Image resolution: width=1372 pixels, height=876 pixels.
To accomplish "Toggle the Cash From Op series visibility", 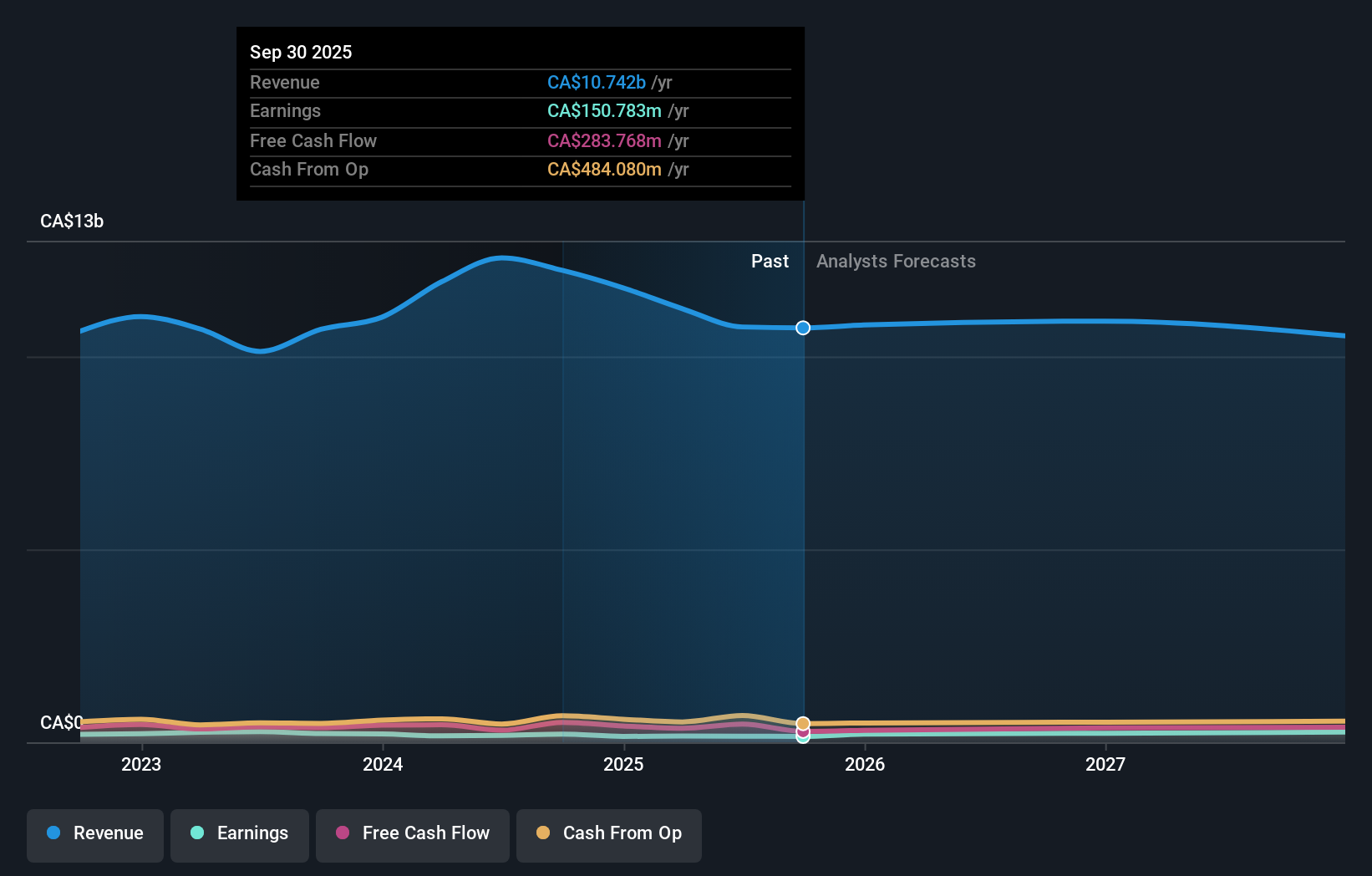I will tap(608, 835).
